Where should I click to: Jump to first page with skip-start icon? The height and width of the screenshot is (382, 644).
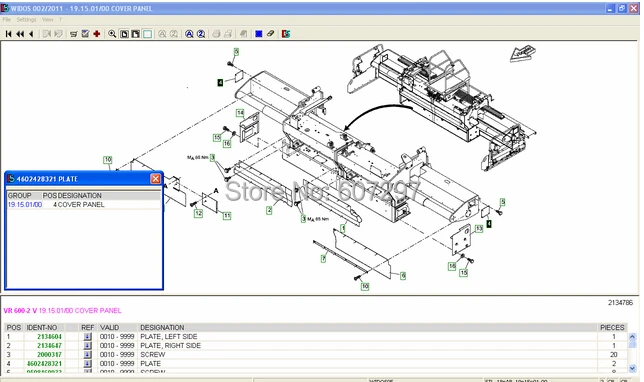pyautogui.click(x=8, y=34)
